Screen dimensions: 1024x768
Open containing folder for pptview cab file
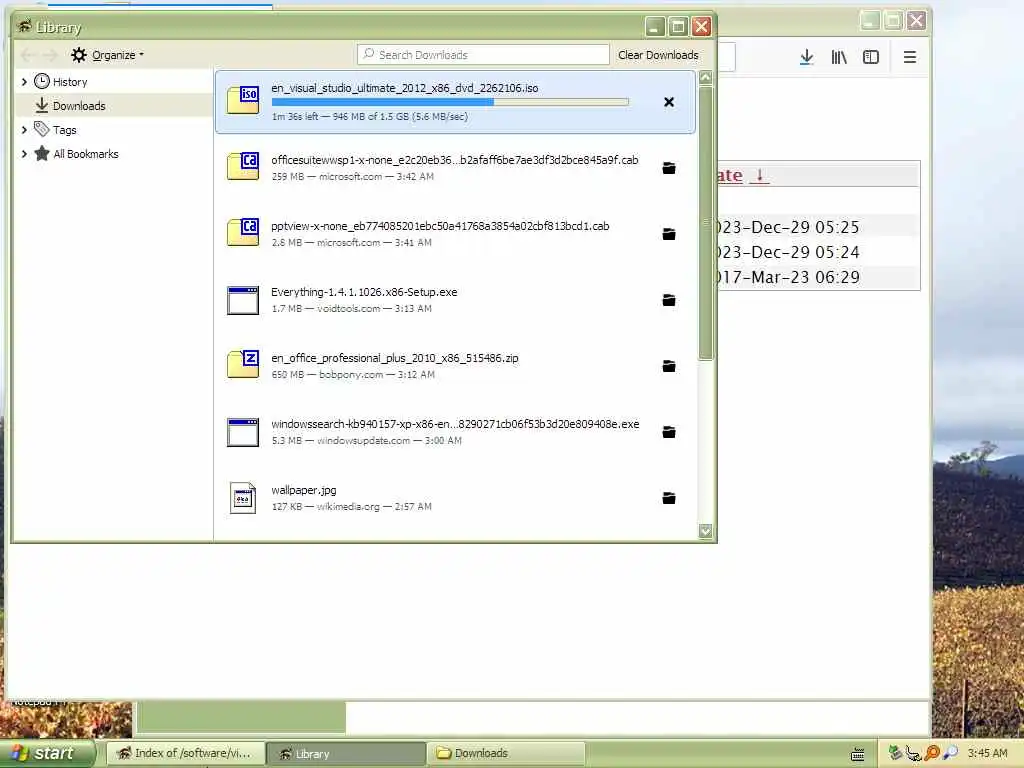point(669,234)
